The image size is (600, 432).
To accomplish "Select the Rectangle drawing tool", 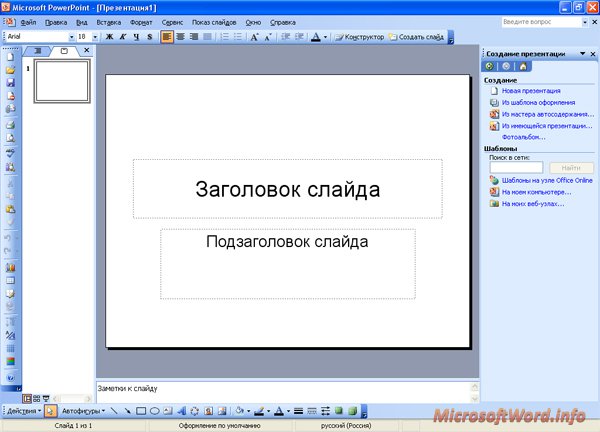I will click(x=141, y=411).
